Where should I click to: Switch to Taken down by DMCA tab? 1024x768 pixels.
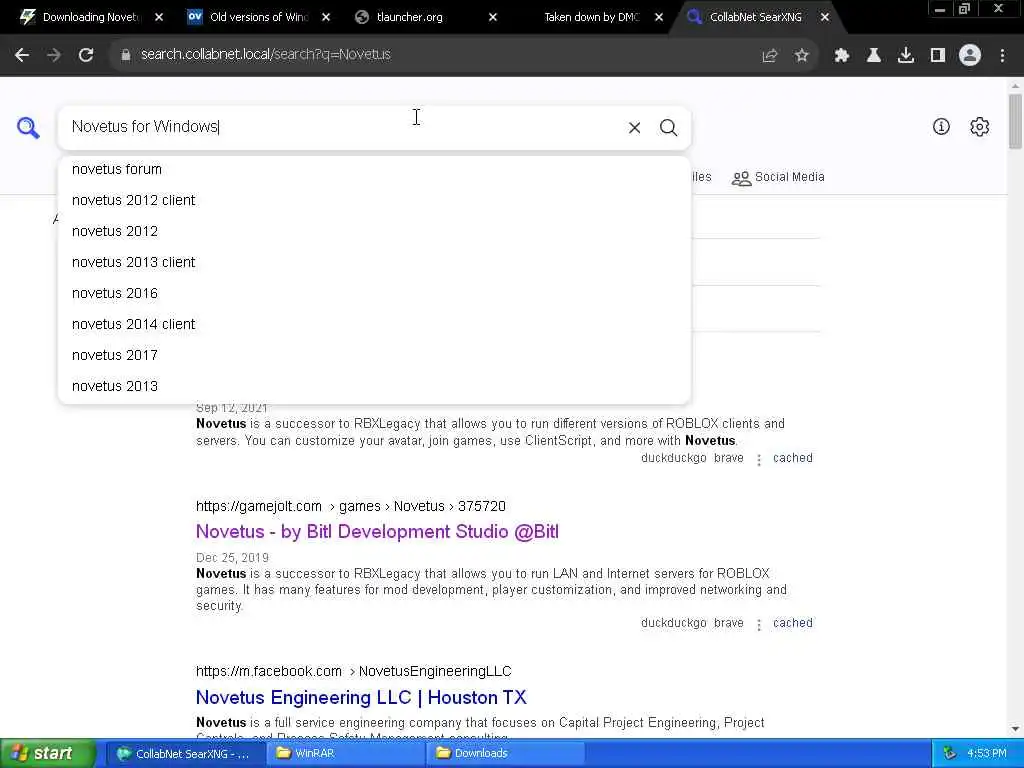click(x=591, y=17)
